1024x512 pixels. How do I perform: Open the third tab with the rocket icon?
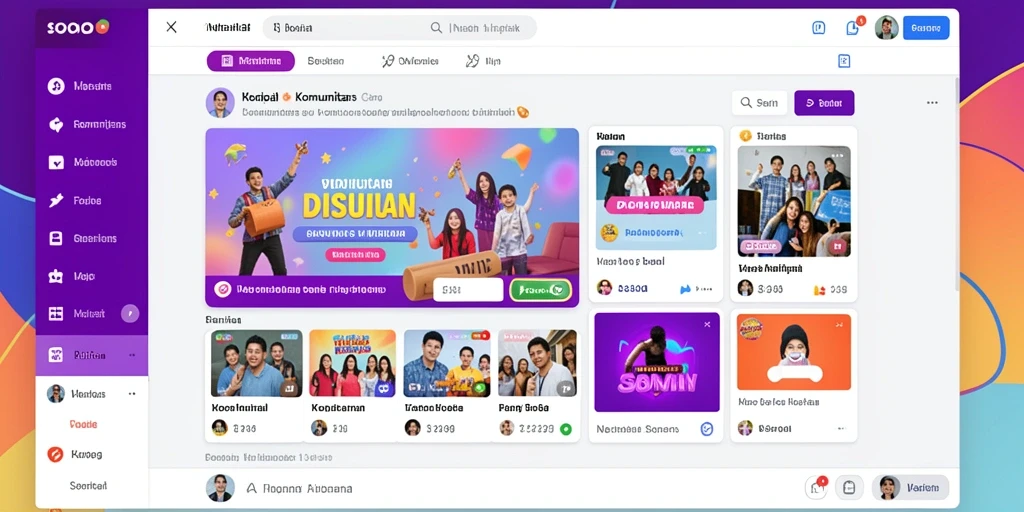click(x=409, y=61)
